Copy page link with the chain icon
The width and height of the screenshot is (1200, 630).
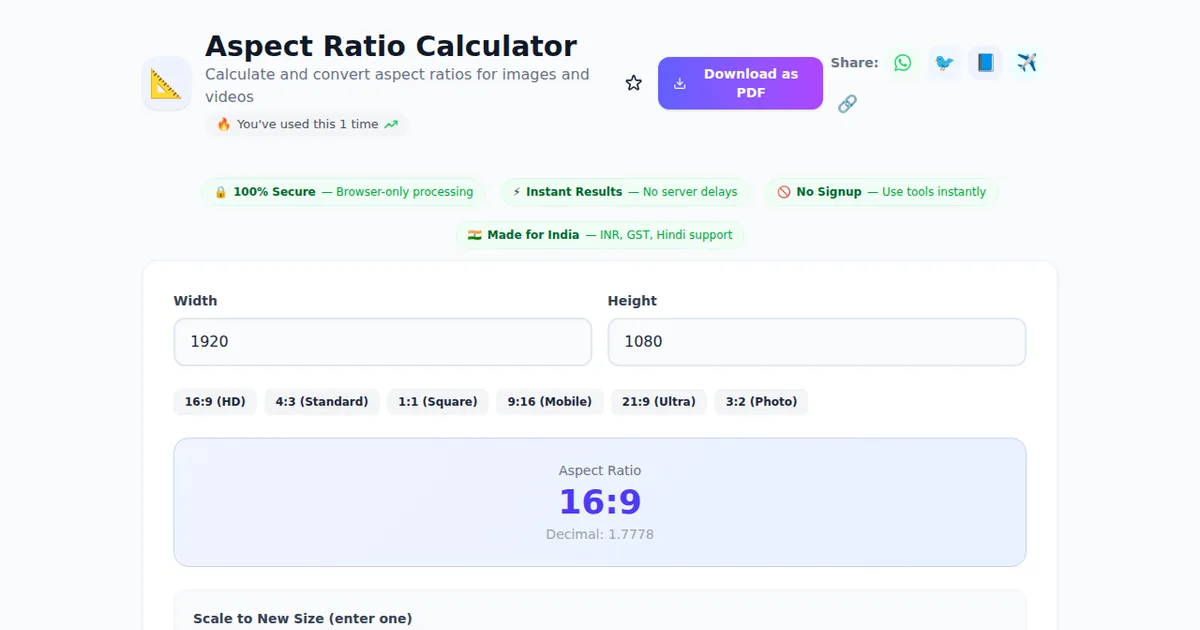click(847, 104)
